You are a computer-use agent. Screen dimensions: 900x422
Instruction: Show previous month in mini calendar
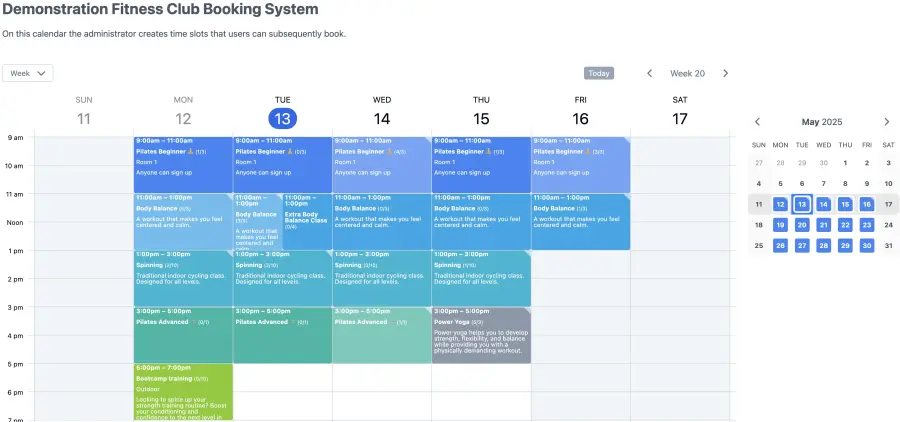click(x=758, y=122)
